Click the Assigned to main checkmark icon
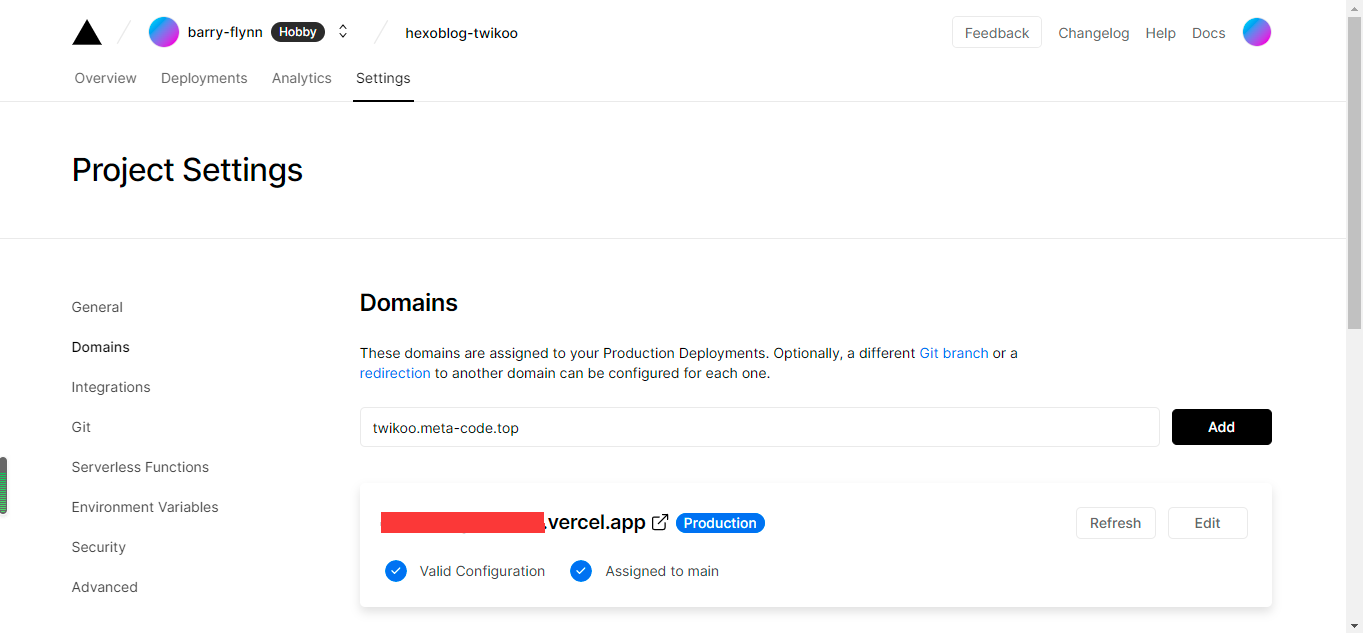 (581, 571)
